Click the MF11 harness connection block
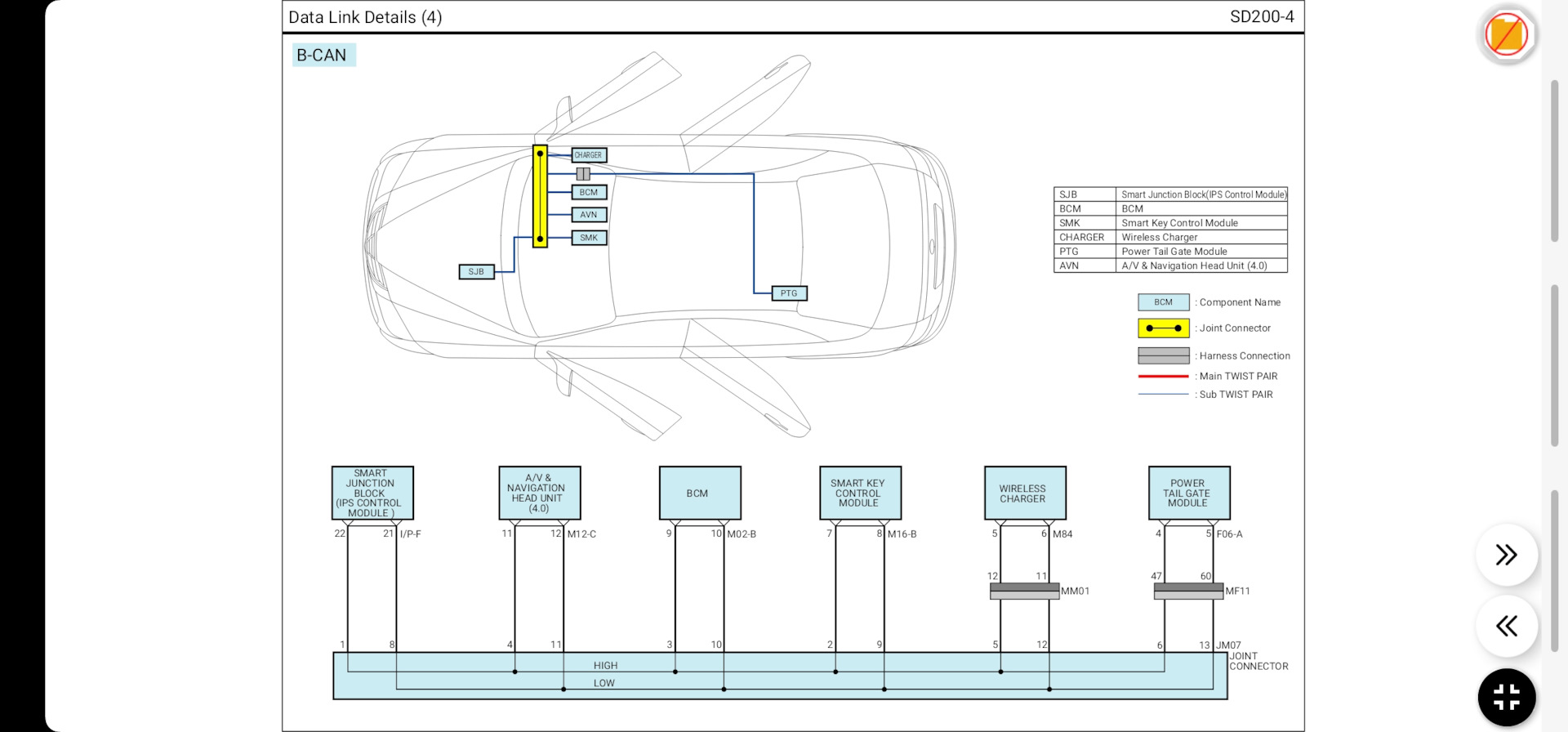 pos(1188,591)
